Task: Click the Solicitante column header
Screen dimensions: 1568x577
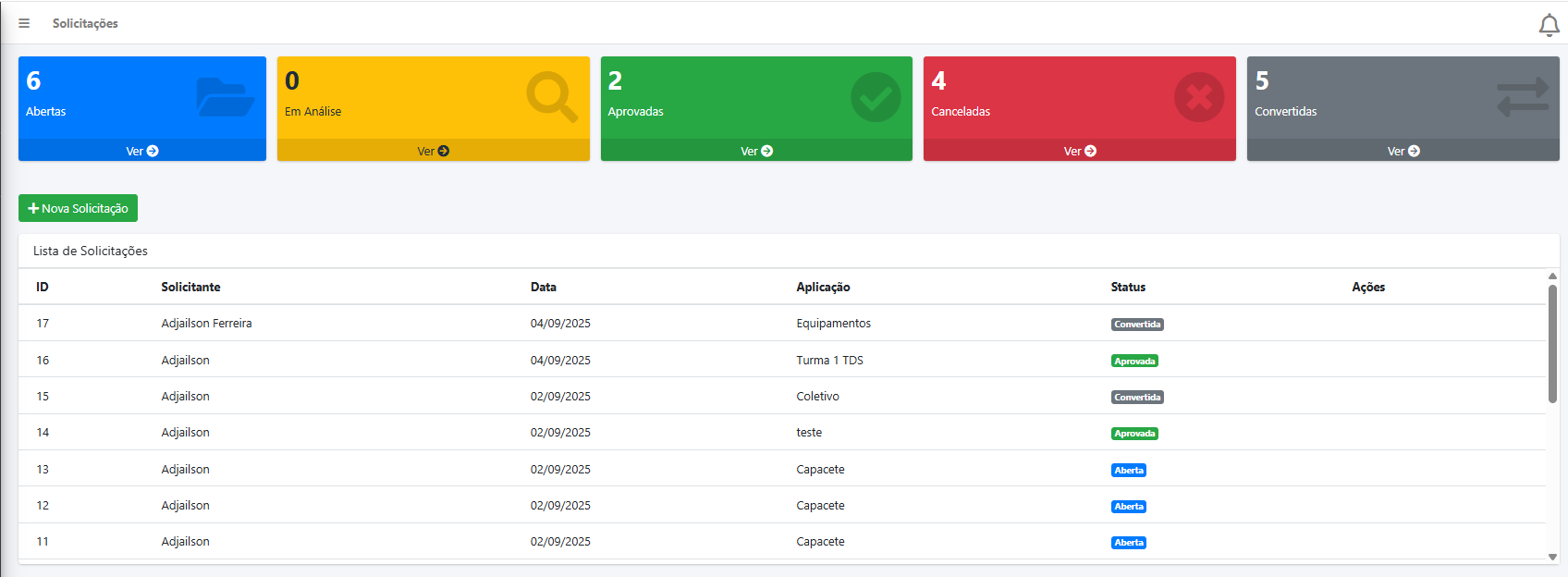Action: point(190,287)
